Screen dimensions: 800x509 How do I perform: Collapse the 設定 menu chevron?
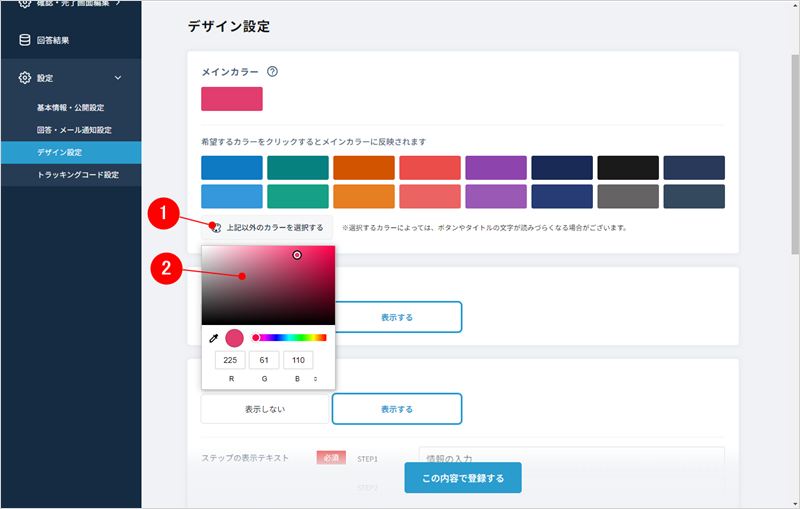[118, 77]
